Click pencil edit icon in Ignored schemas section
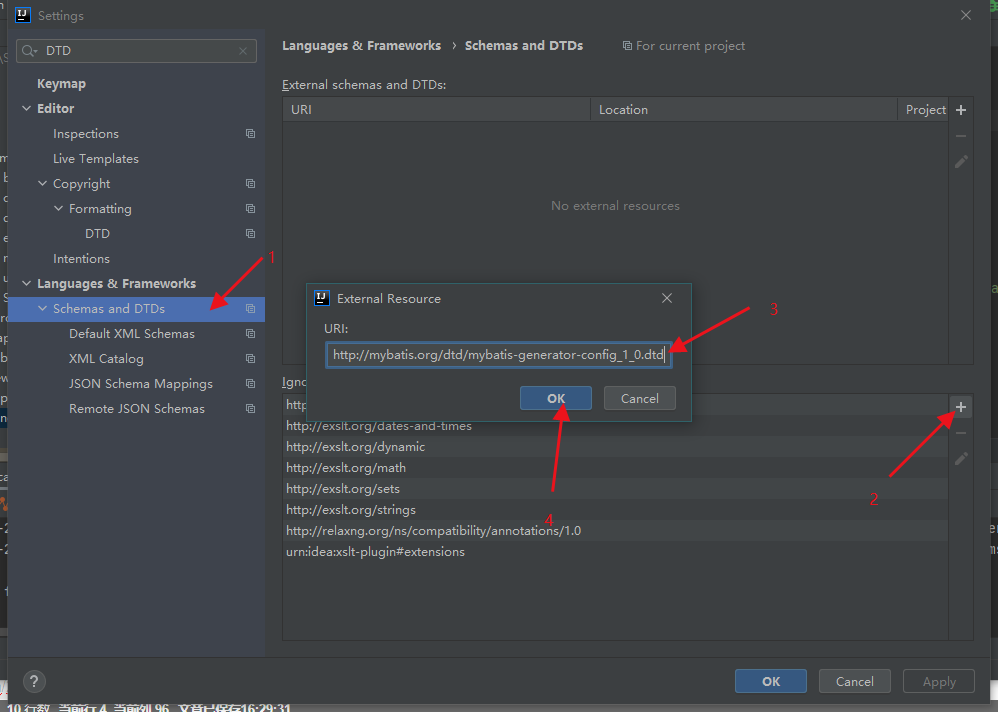 [960, 458]
